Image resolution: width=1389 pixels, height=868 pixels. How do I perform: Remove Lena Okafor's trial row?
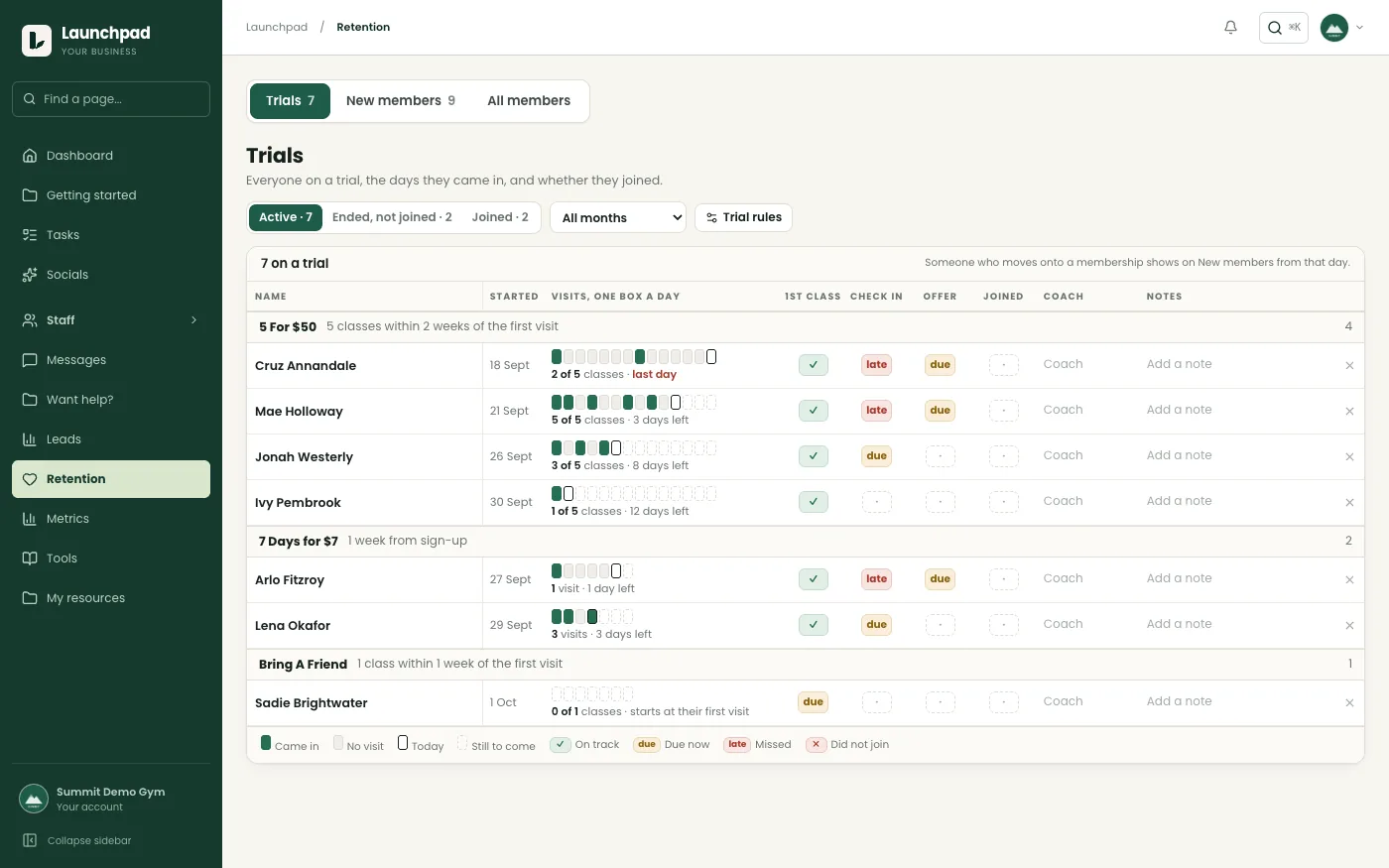[1349, 626]
